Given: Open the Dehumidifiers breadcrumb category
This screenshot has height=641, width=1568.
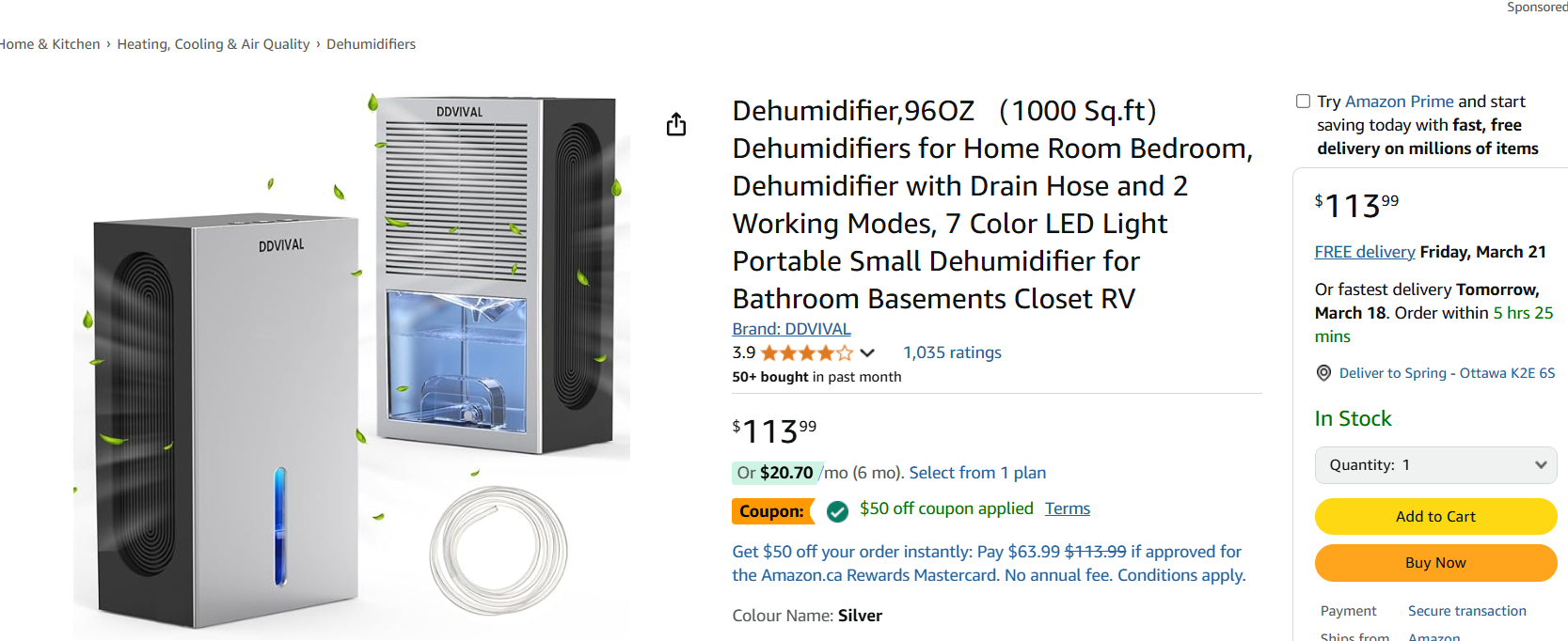Looking at the screenshot, I should (371, 43).
